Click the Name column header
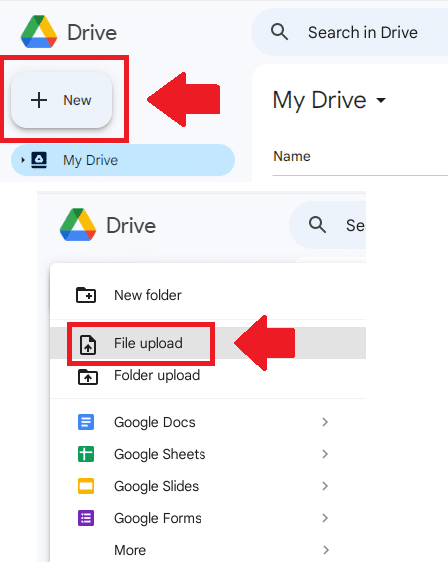Viewport: 448px width, 562px height. 292,156
